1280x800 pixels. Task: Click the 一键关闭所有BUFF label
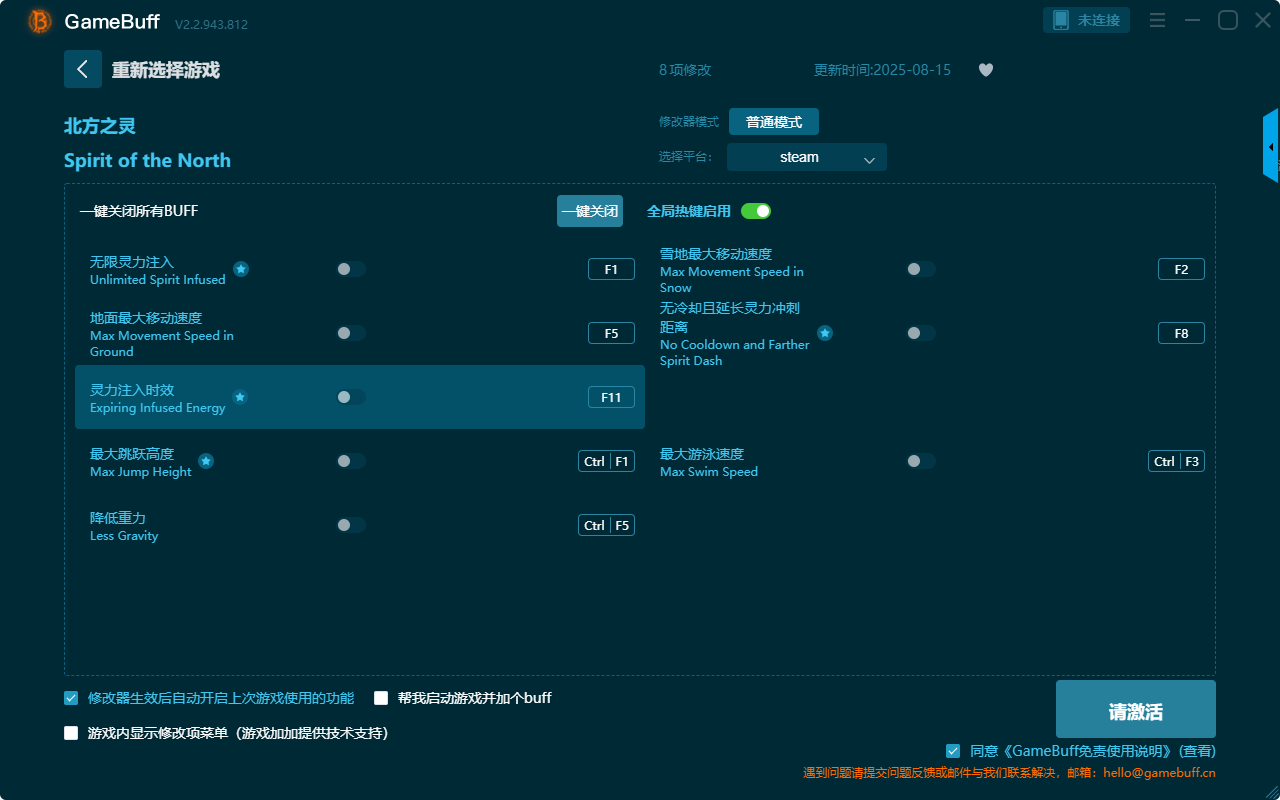point(139,211)
